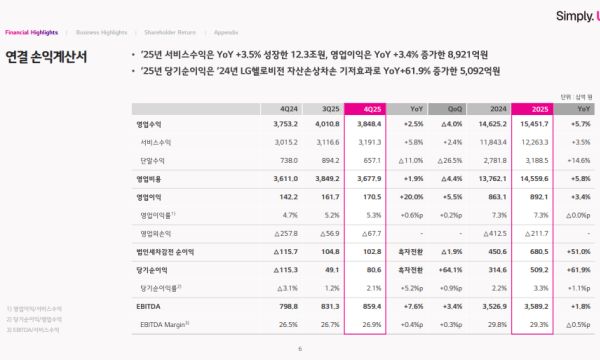The width and height of the screenshot is (600, 360).
Task: Select the 657.1 value in 단말수익 row
Action: (x=372, y=160)
